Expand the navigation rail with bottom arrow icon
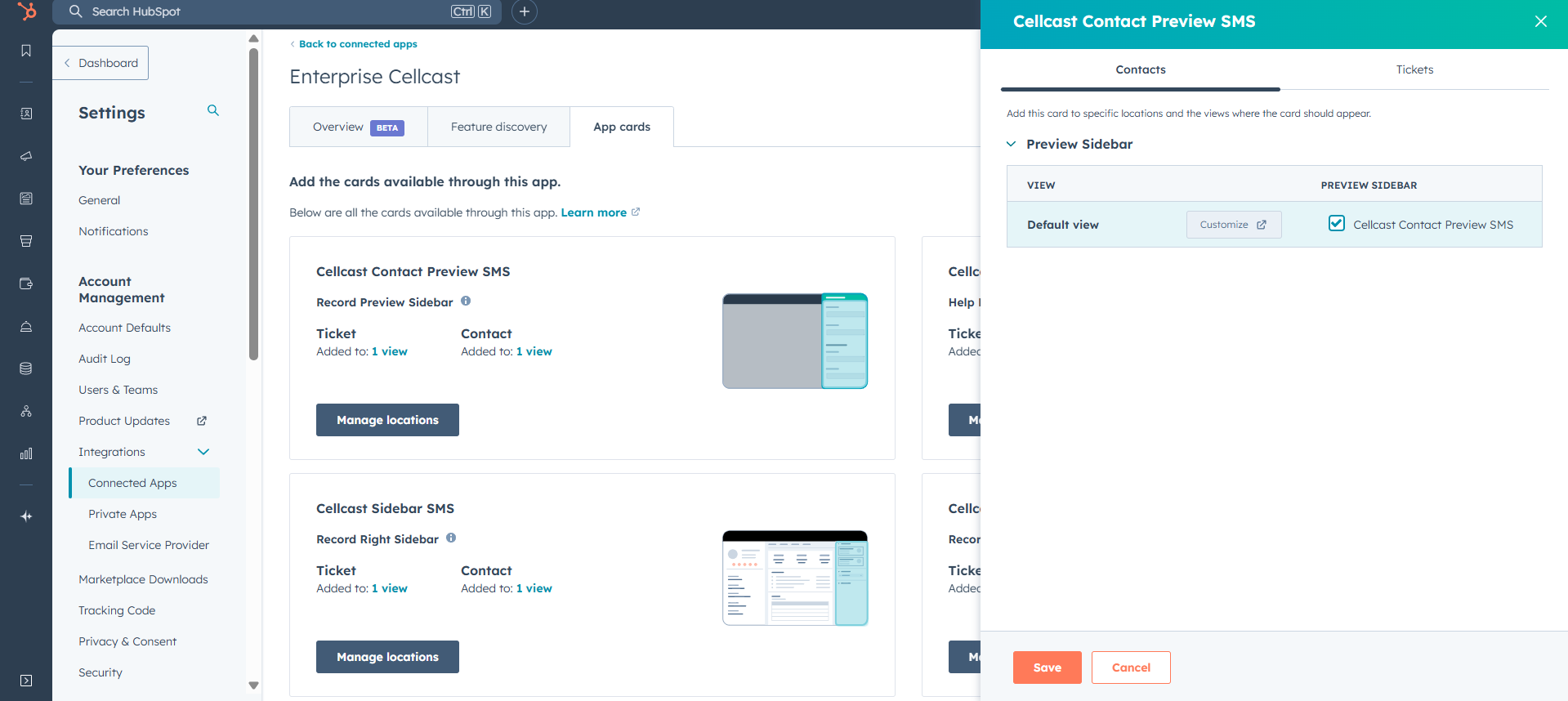This screenshot has height=701, width=1568. pos(26,681)
